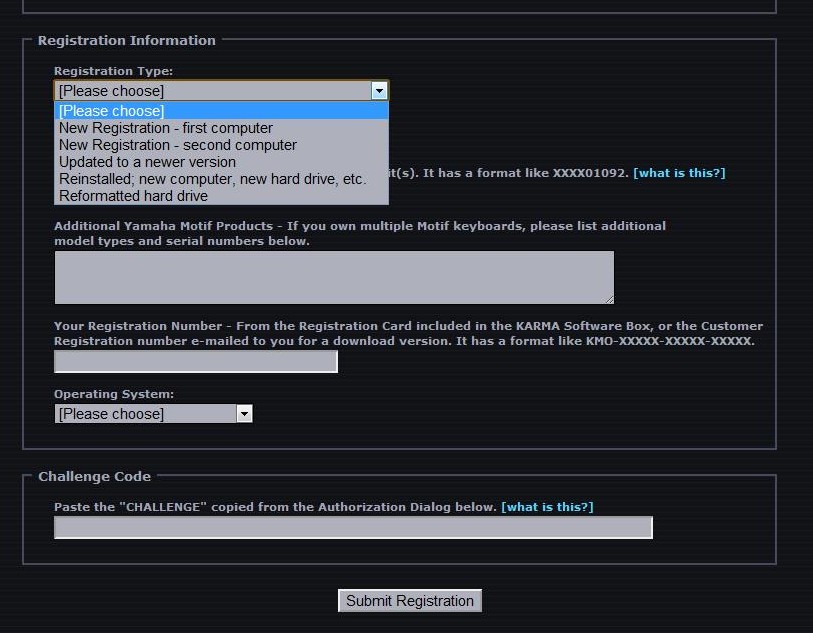Open "what is this?" link for Challenge Code
This screenshot has height=633, width=813.
546,507
